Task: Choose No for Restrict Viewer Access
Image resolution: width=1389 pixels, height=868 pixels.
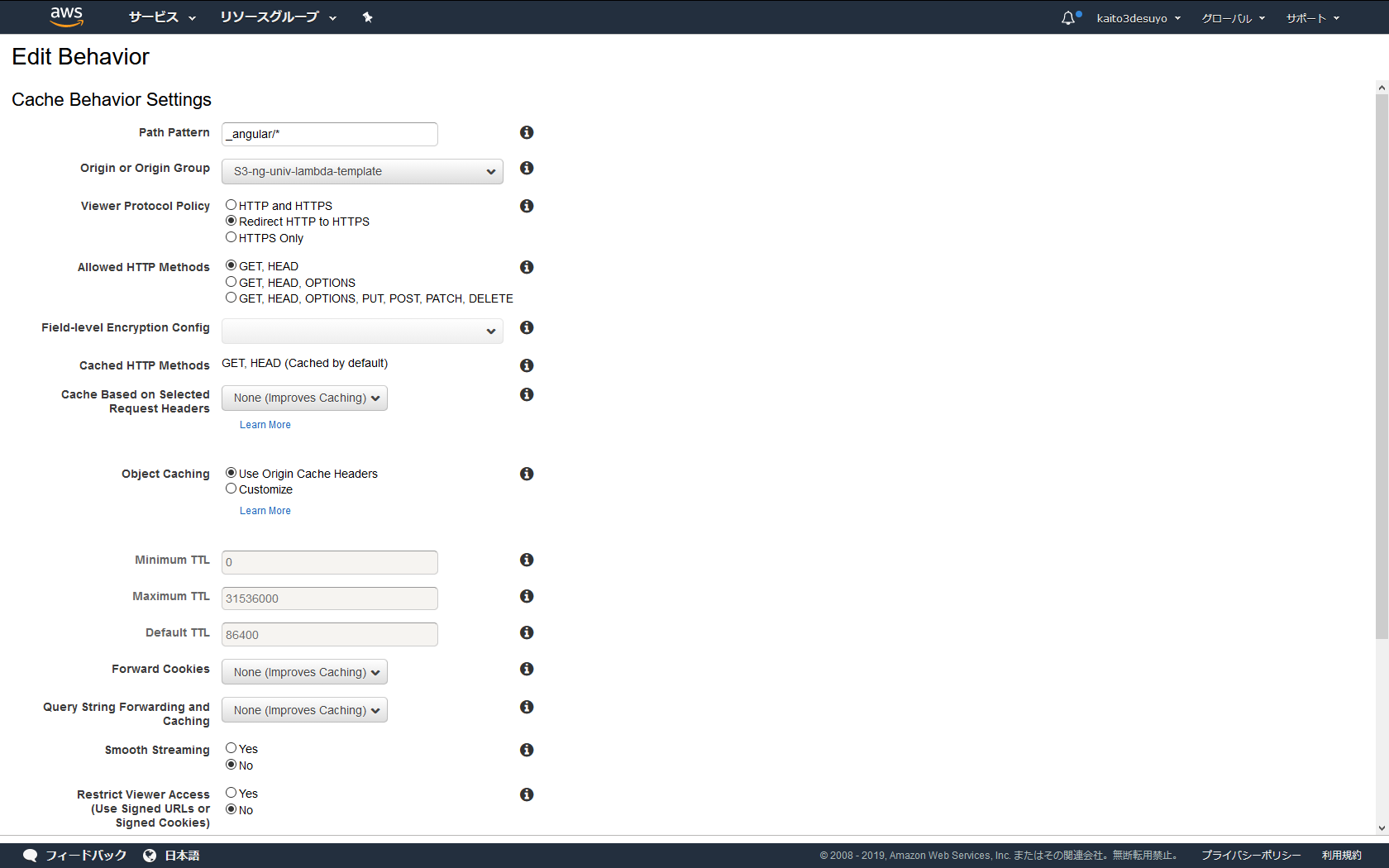Action: pos(231,809)
